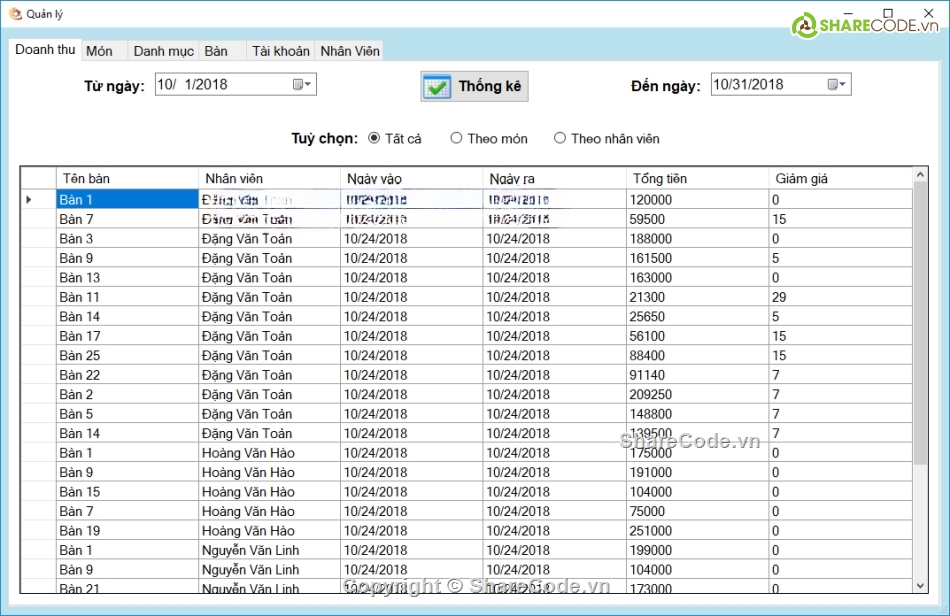Screen dimensions: 950x616
Task: Click the Quản lý app icon in title bar
Action: click(x=15, y=13)
